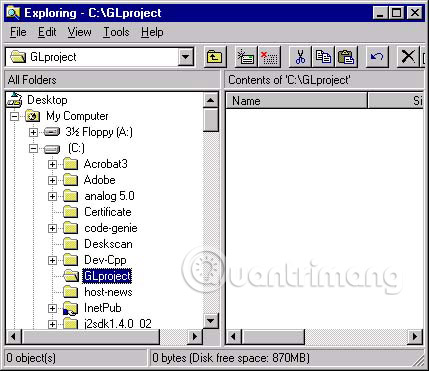Click folder tree scroll down arrow

210,321
